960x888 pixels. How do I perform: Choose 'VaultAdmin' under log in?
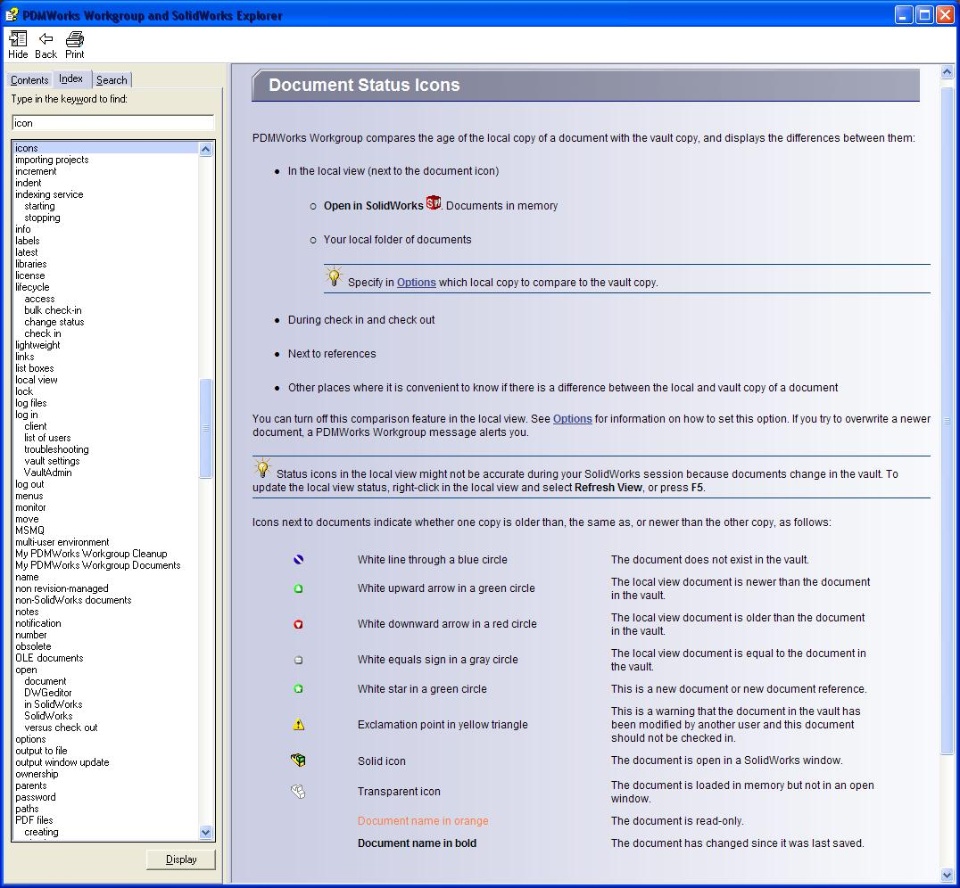click(48, 473)
